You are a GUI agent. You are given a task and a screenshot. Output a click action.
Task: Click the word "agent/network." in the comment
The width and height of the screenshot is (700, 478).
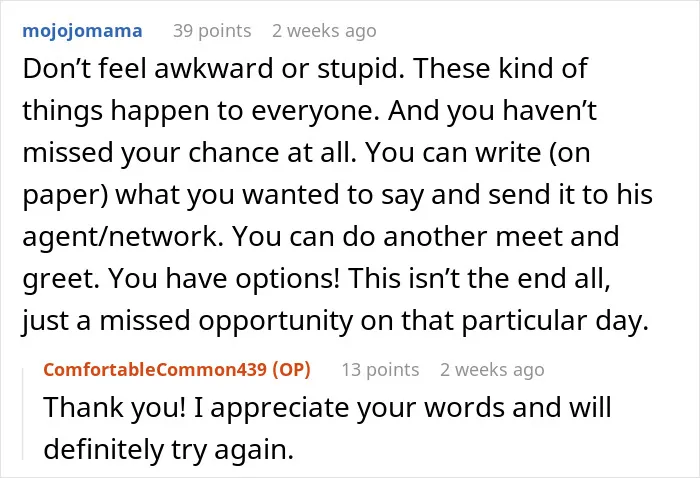click(x=123, y=237)
